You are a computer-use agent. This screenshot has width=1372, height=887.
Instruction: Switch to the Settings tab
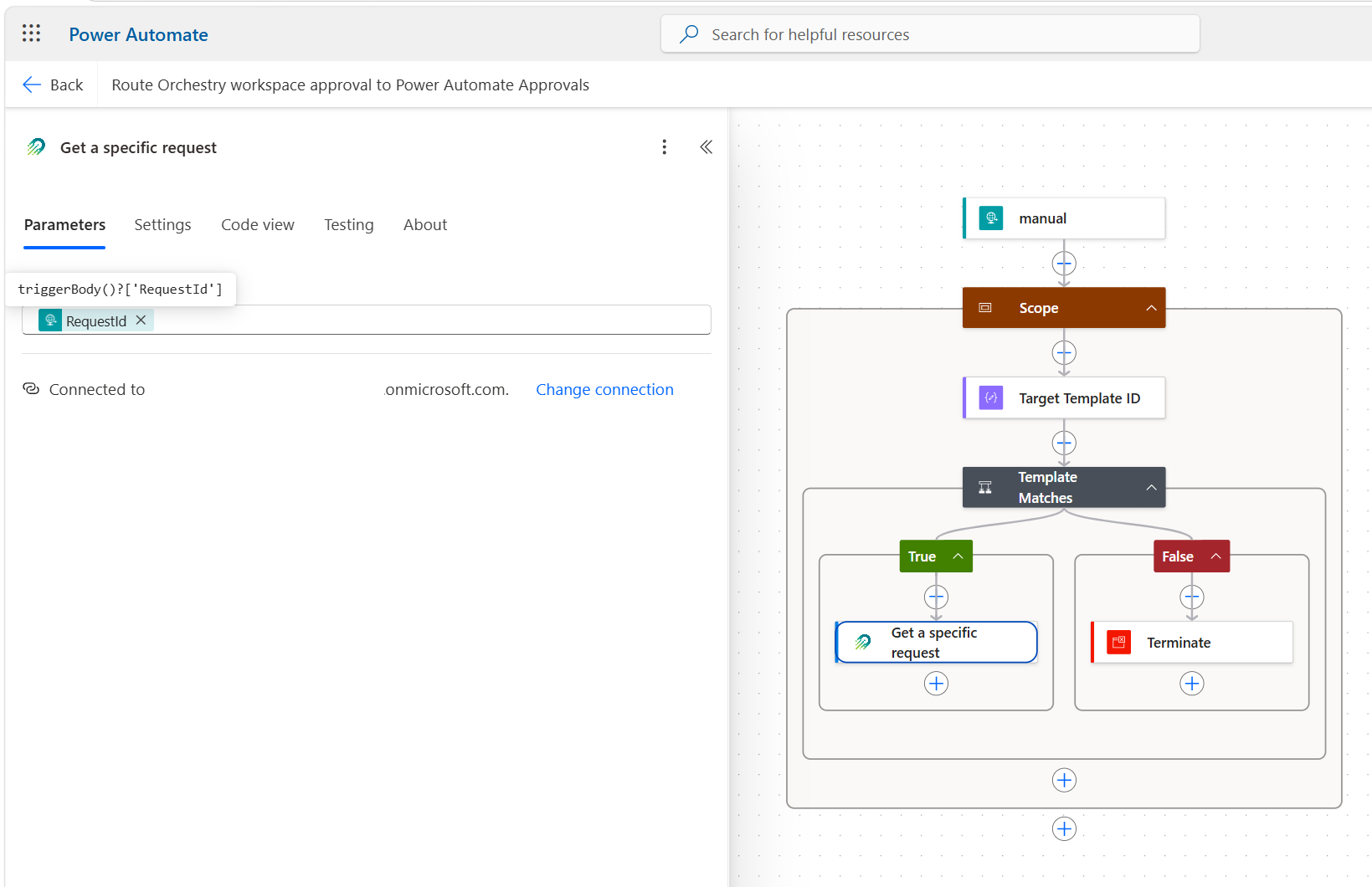tap(162, 224)
